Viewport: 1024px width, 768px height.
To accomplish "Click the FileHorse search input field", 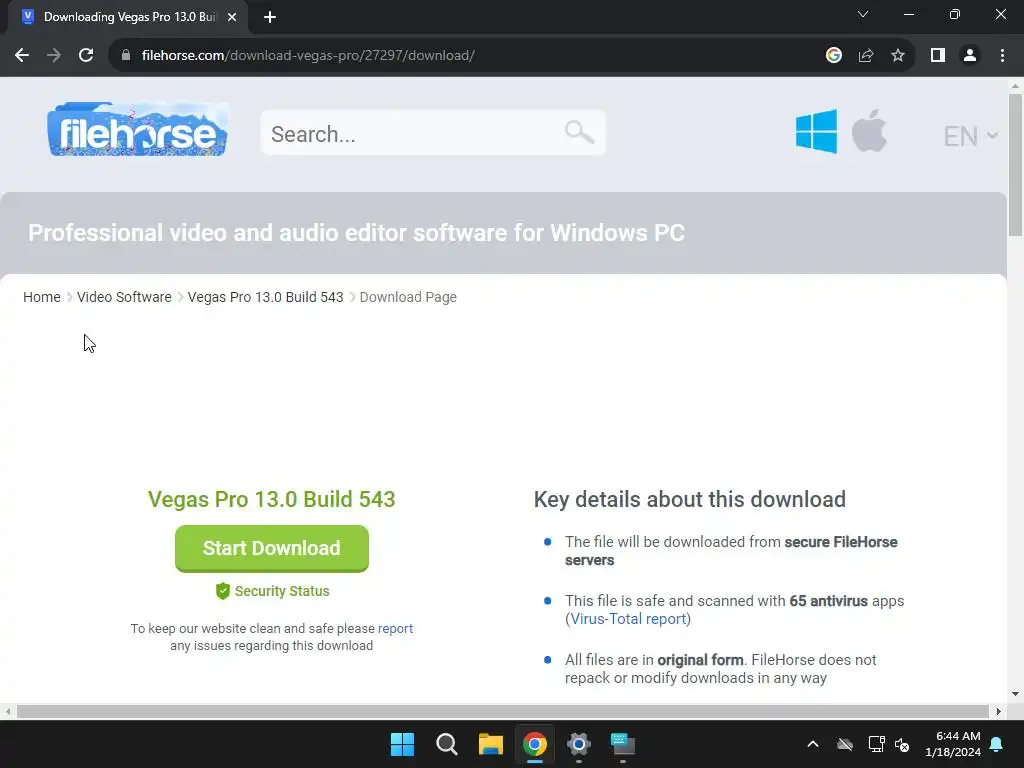I will (x=433, y=133).
